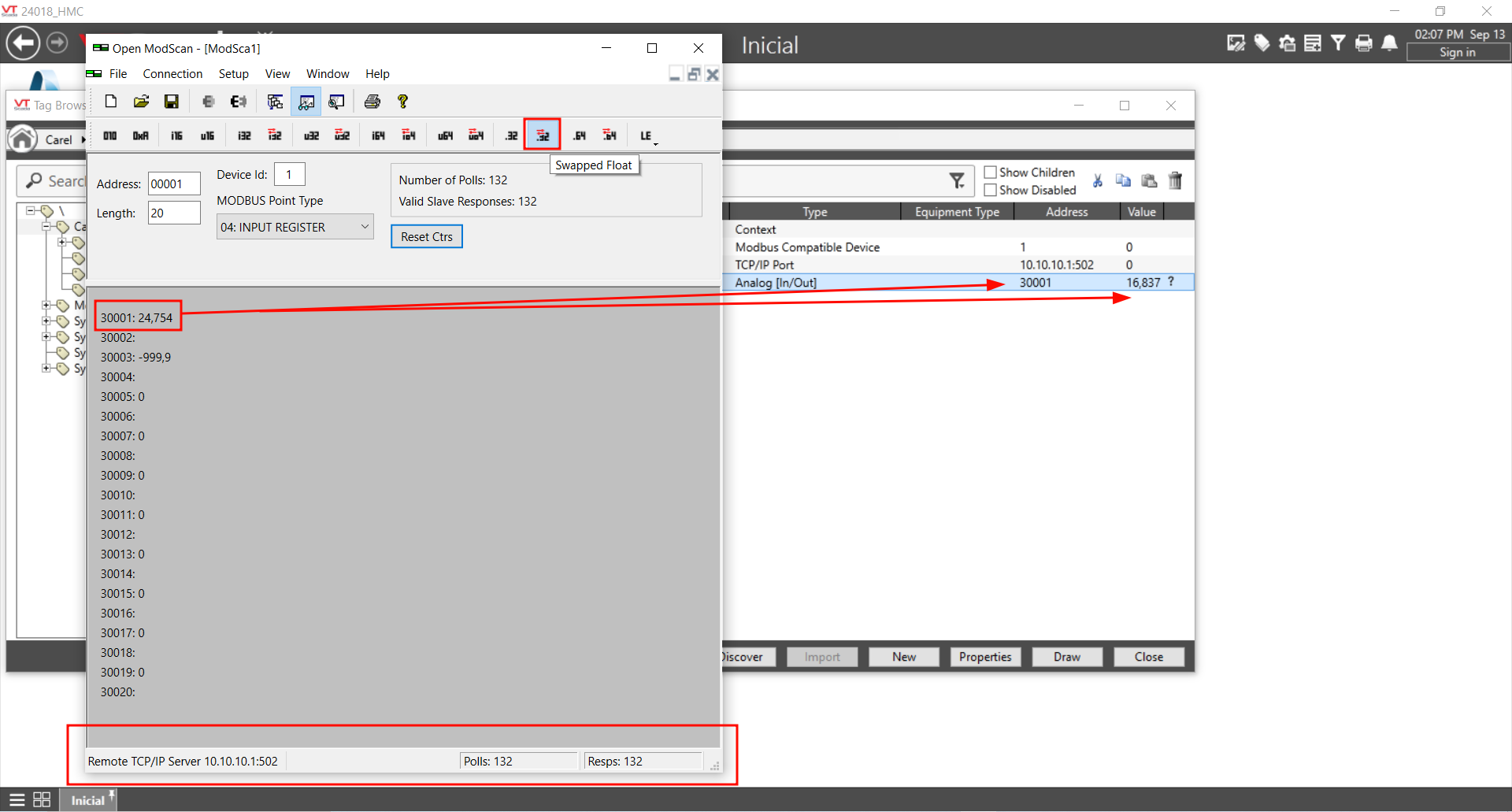
Task: Select the 0xA hexadecimal display format
Action: (x=140, y=135)
